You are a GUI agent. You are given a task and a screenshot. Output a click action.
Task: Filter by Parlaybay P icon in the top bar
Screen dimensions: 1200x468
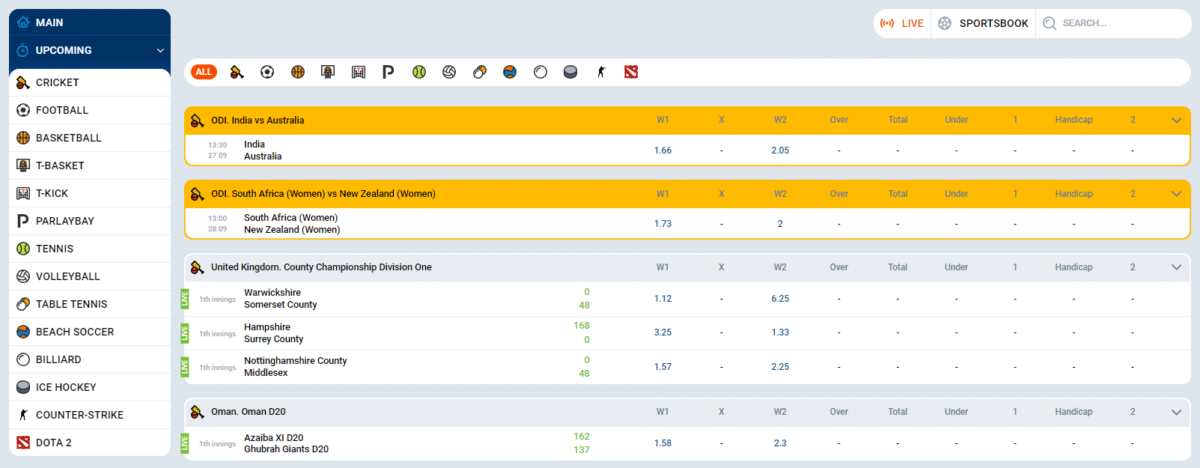pos(388,72)
